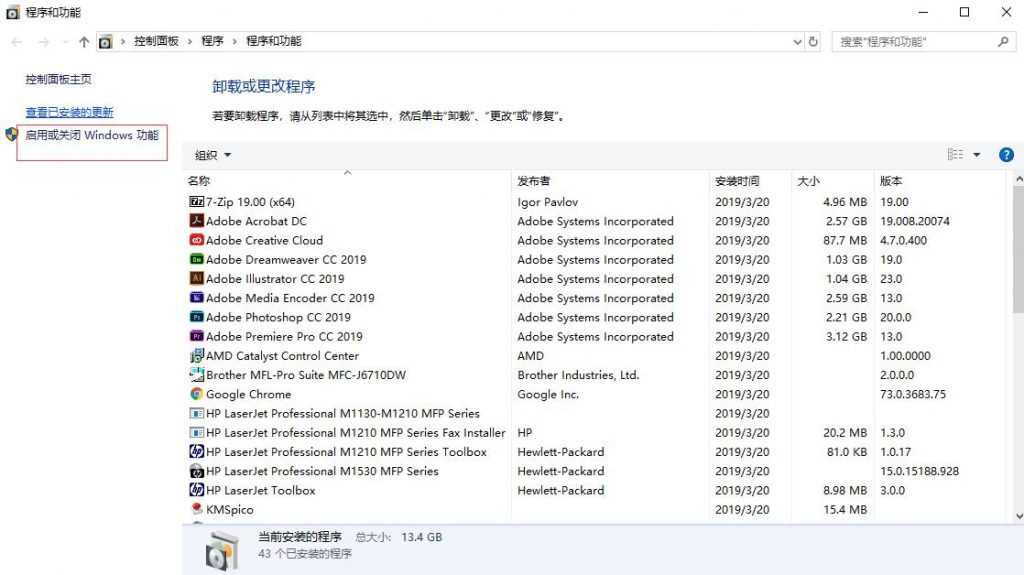
Task: Select Igor Pavlov publisher cell
Action: click(x=547, y=202)
